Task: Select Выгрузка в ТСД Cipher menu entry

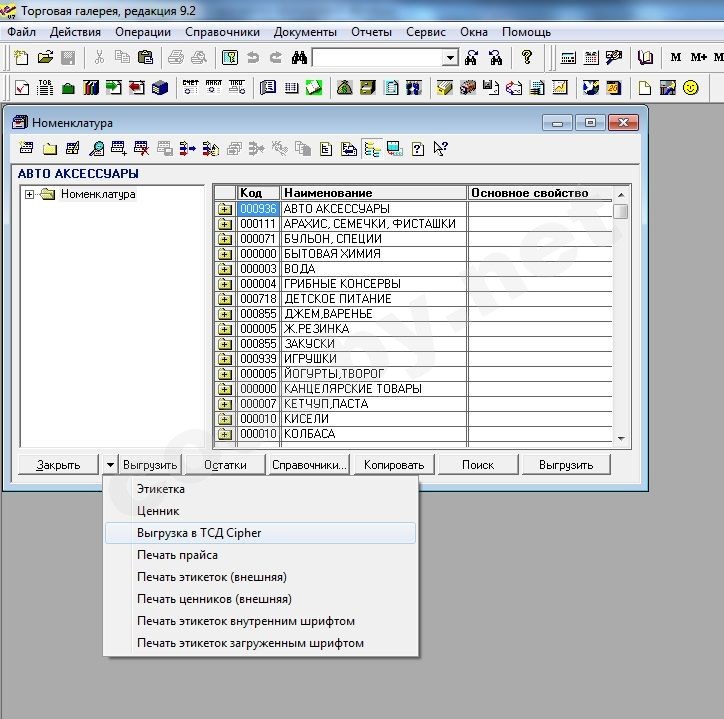Action: tap(199, 533)
